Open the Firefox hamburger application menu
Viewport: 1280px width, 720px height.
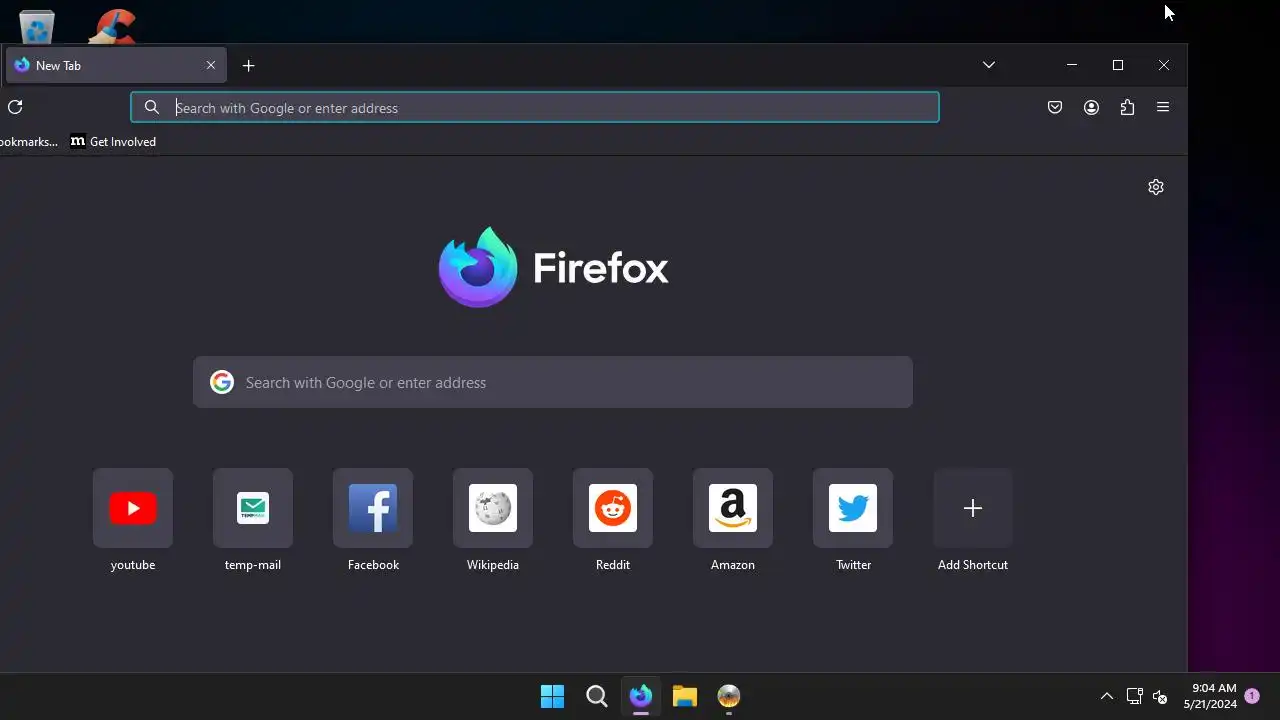pyautogui.click(x=1163, y=107)
